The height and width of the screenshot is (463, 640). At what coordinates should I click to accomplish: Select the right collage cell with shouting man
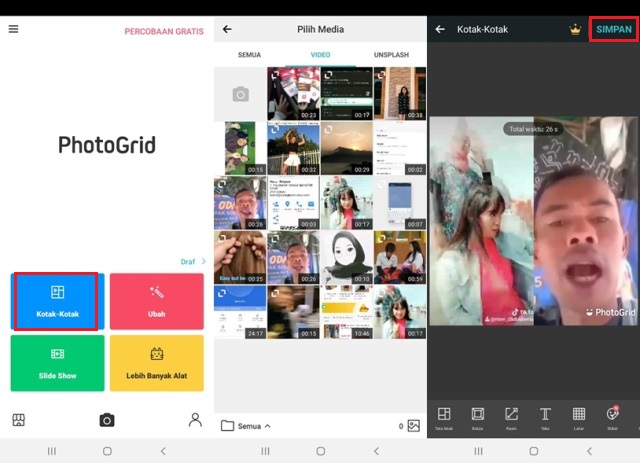pyautogui.click(x=585, y=221)
